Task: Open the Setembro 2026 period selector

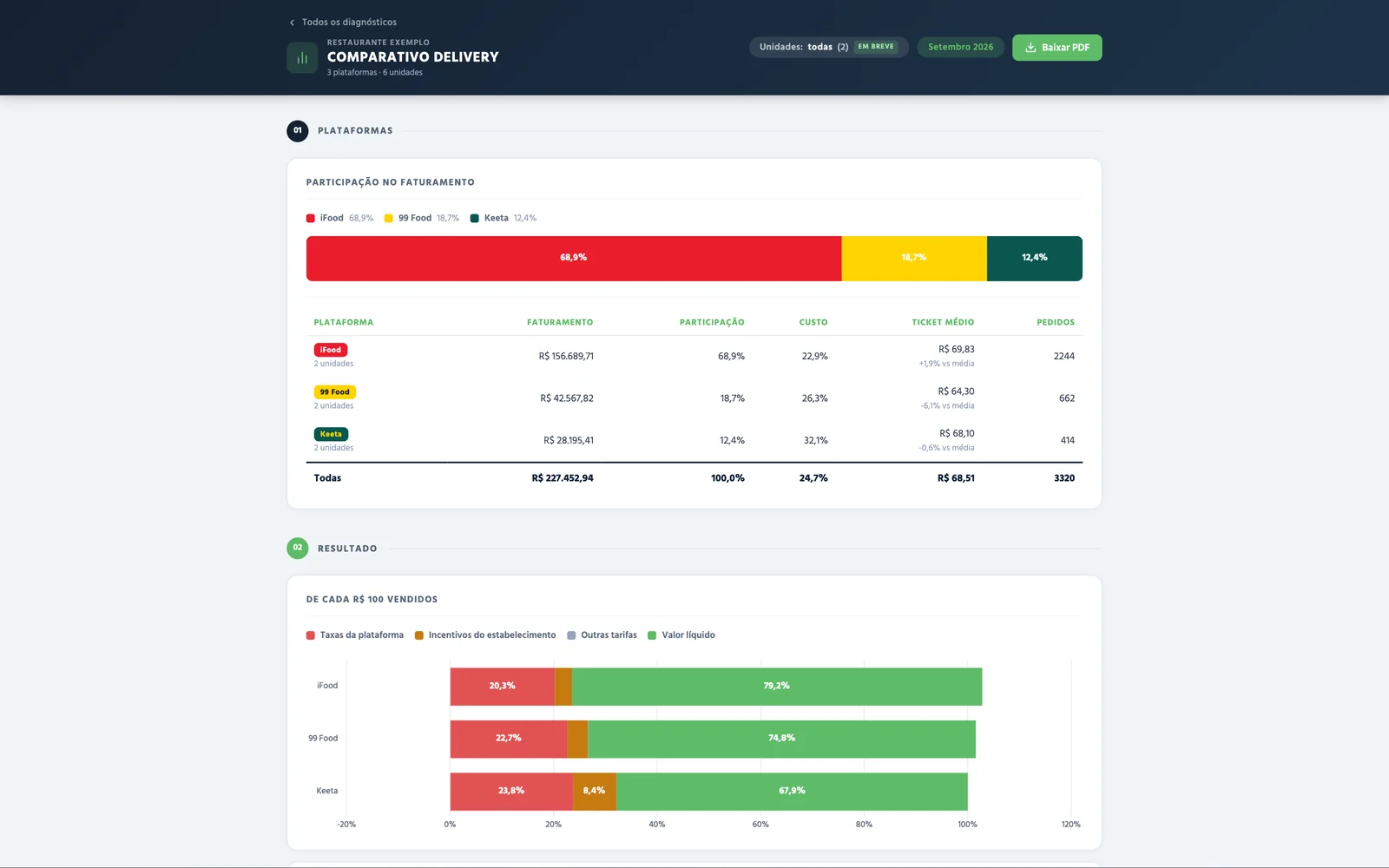Action: coord(960,47)
